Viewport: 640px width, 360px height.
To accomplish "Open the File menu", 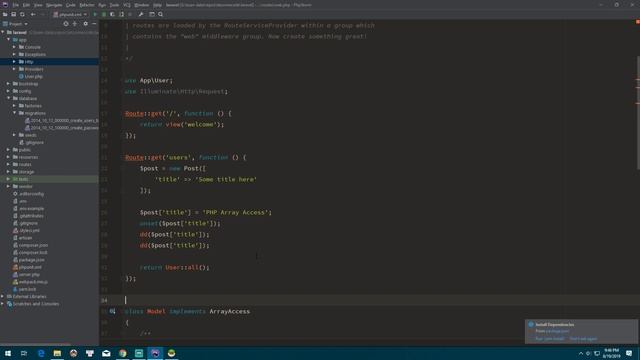I will click(16, 5).
